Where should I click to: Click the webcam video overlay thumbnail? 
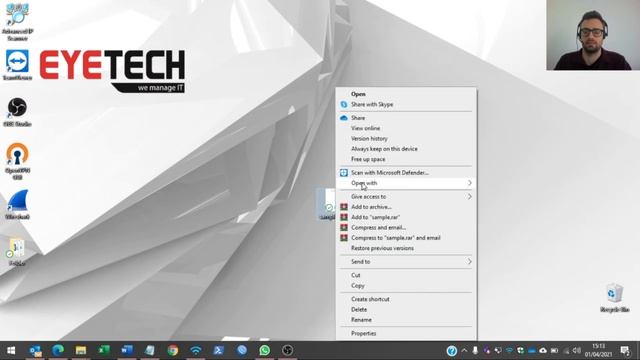593,35
